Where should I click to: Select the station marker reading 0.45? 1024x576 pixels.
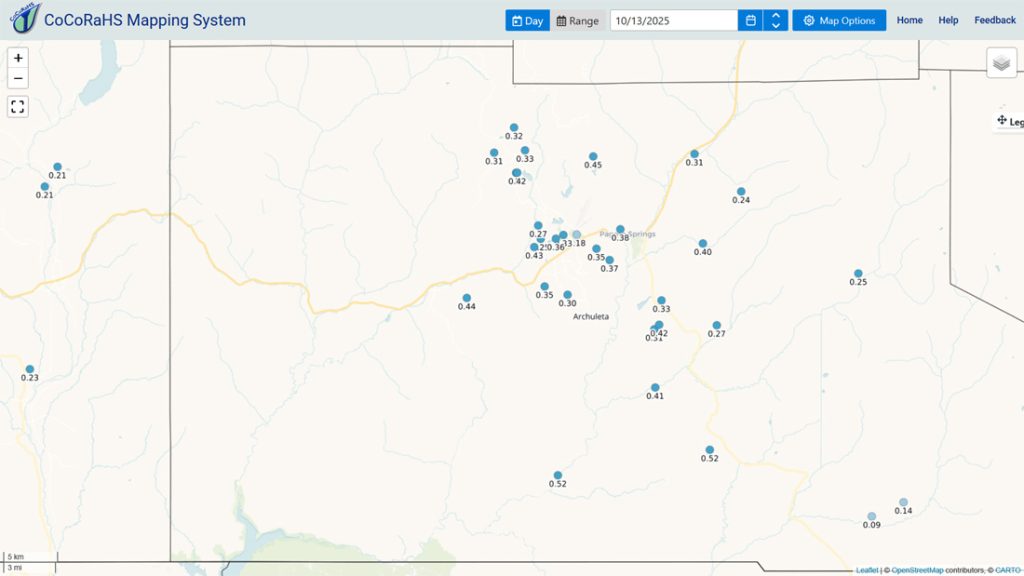click(x=593, y=157)
